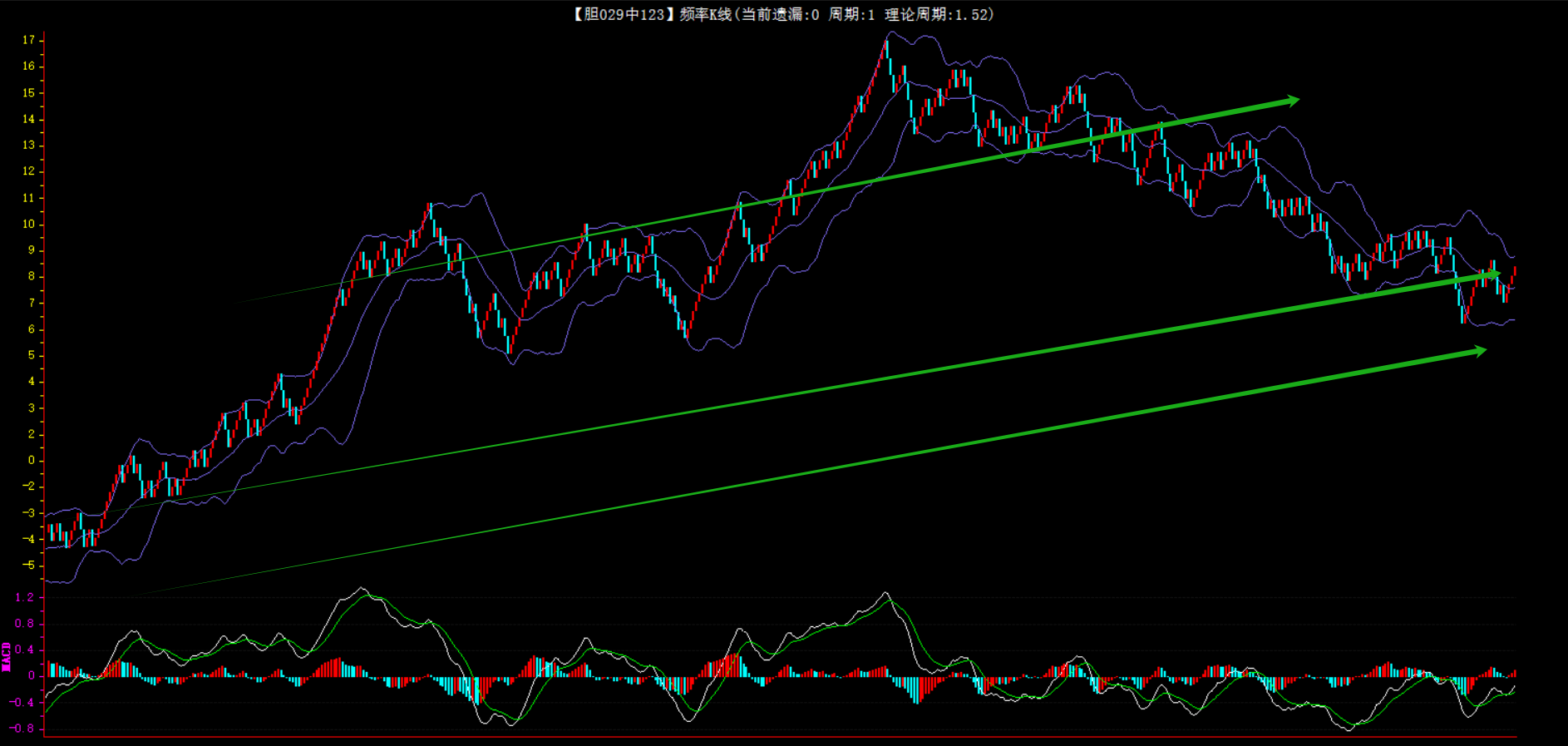Click the yellow -5 price axis label
Viewport: 1568px width, 746px height.
pos(29,566)
